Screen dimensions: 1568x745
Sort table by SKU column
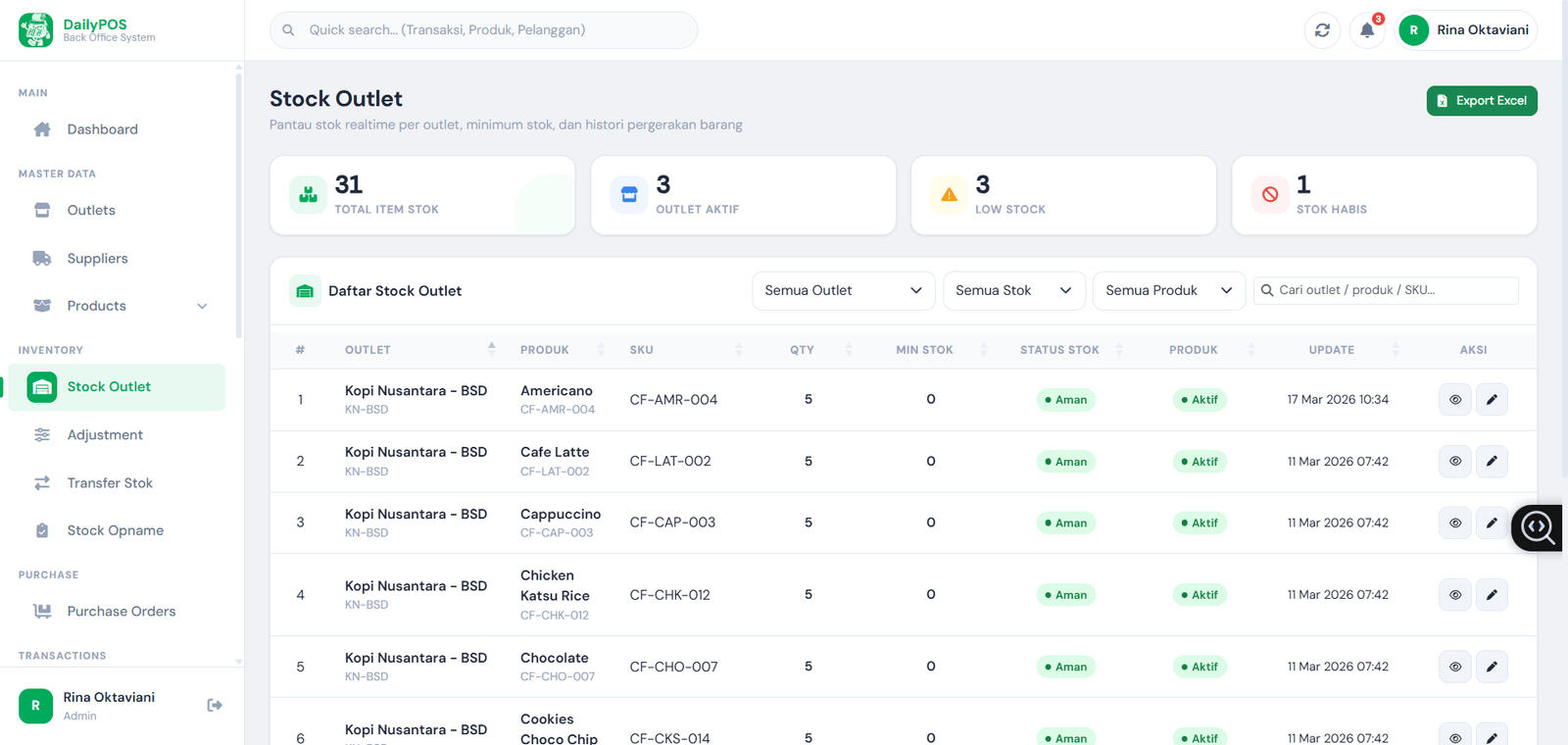pos(686,350)
